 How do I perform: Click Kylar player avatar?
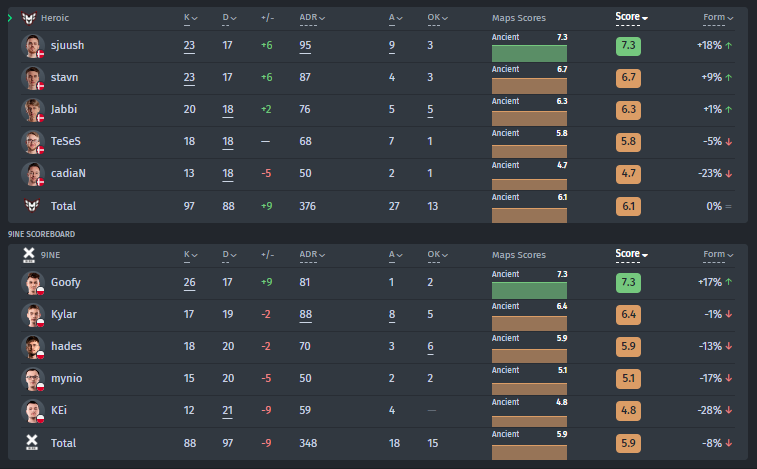(x=33, y=315)
